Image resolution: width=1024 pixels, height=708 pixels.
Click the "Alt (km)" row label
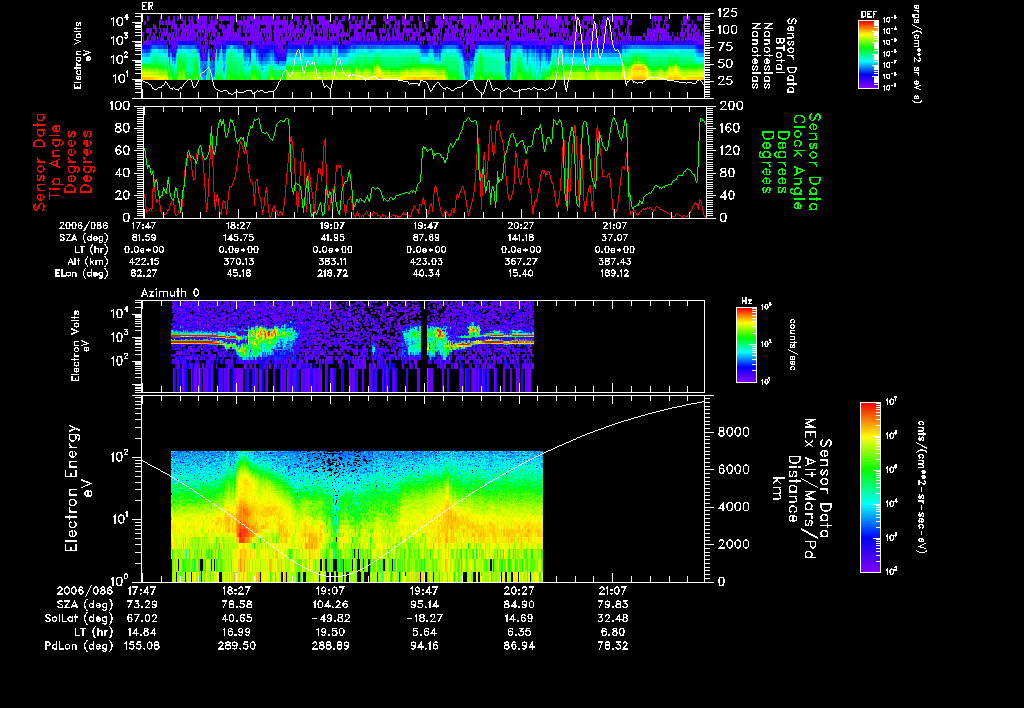click(89, 261)
